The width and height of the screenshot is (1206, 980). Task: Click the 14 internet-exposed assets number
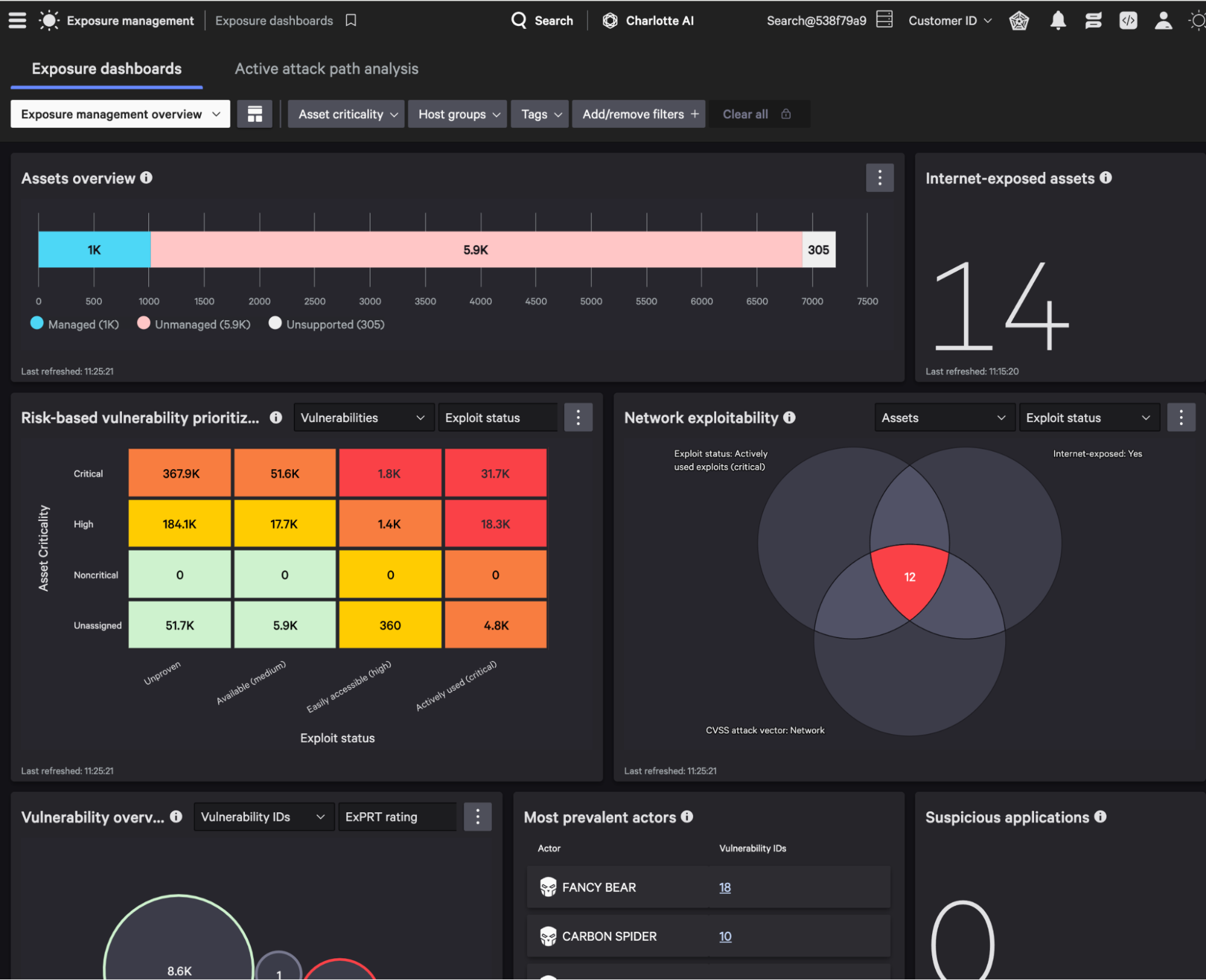point(1001,305)
